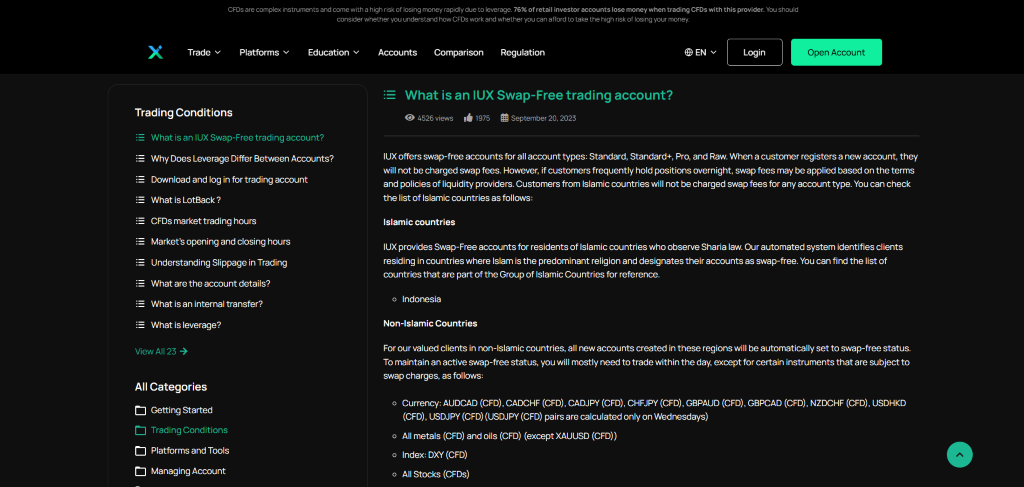Click the scroll-to-top arrow button

tap(959, 454)
